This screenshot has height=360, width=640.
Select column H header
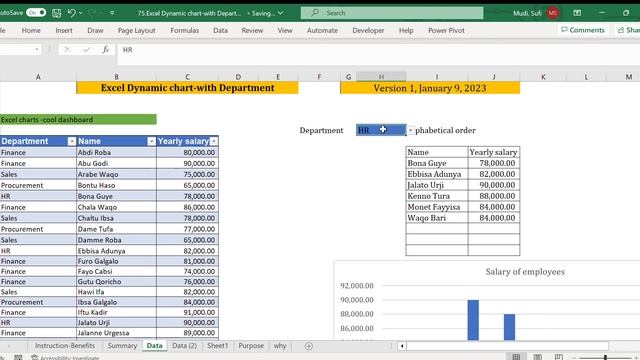tap(381, 77)
